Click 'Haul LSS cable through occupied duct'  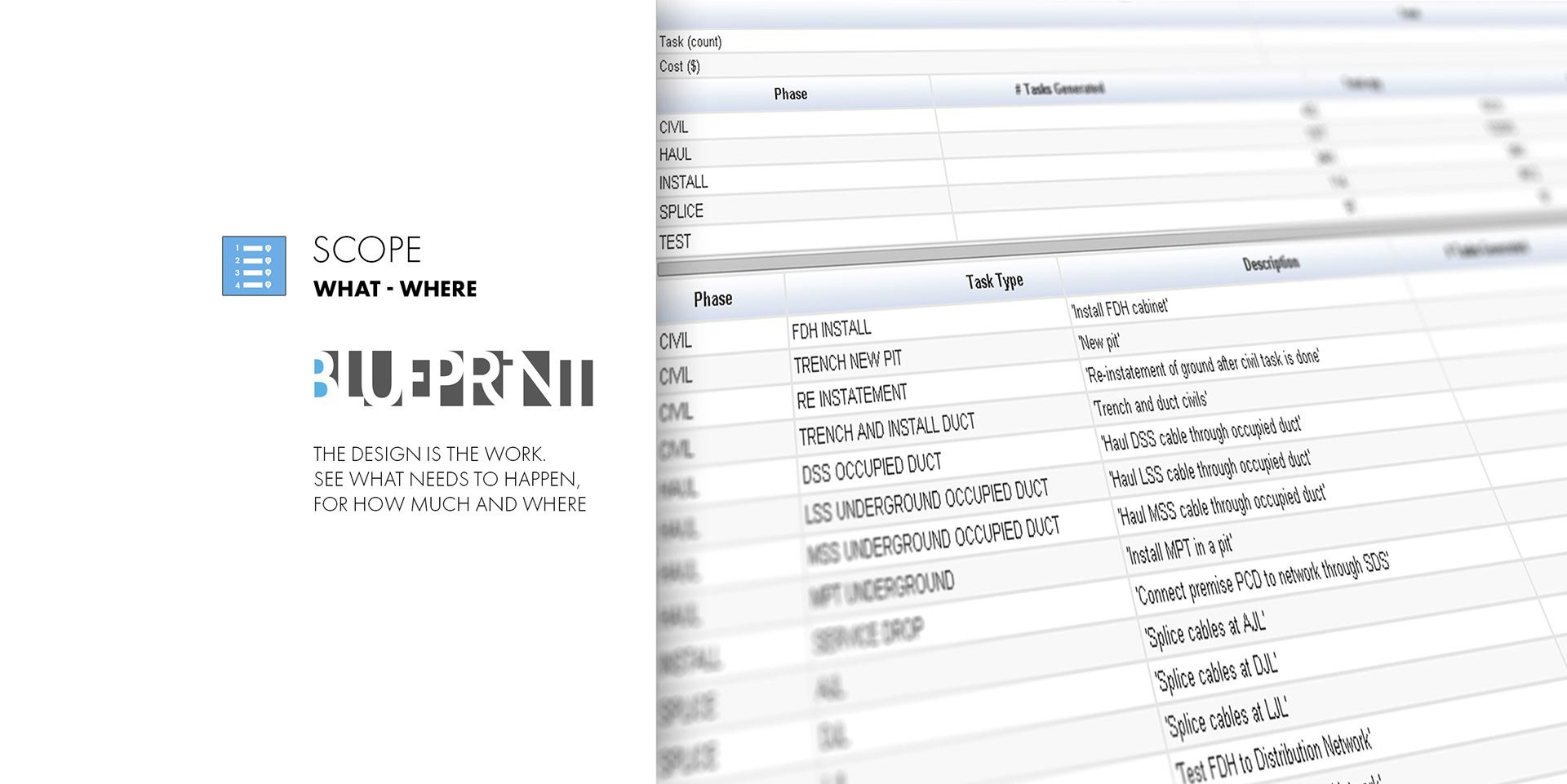coord(1210,468)
